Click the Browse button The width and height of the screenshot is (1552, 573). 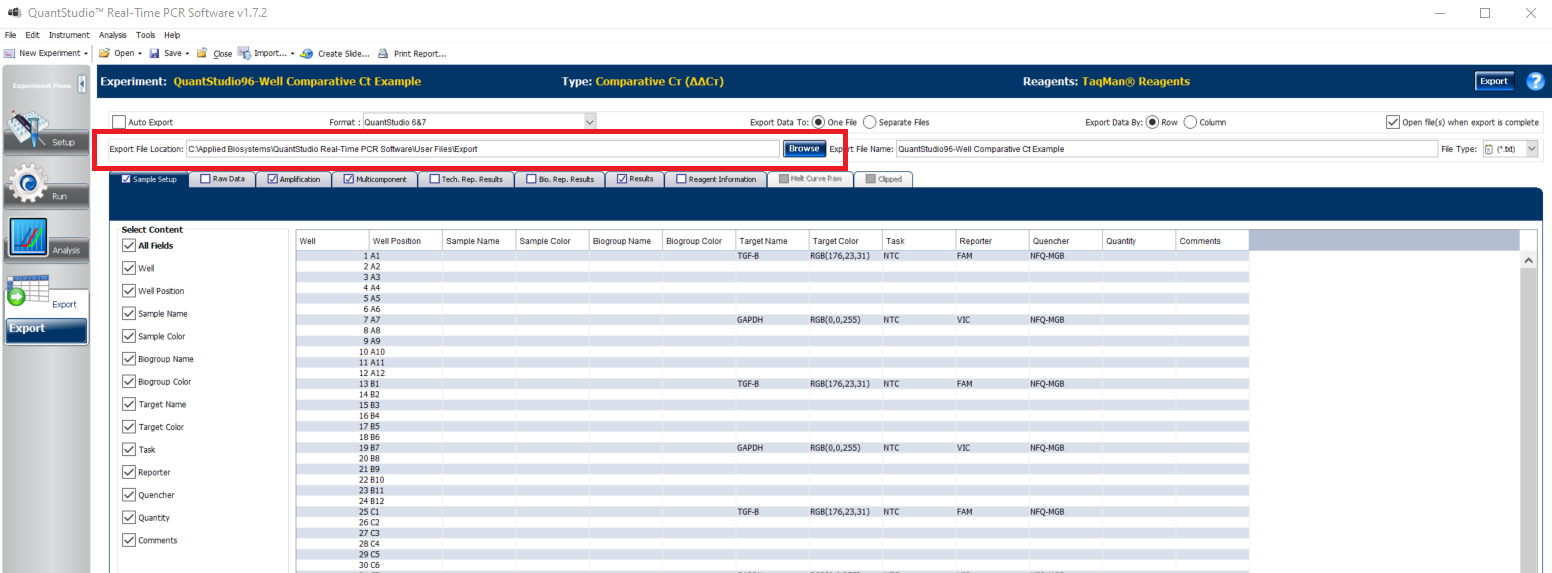(804, 149)
